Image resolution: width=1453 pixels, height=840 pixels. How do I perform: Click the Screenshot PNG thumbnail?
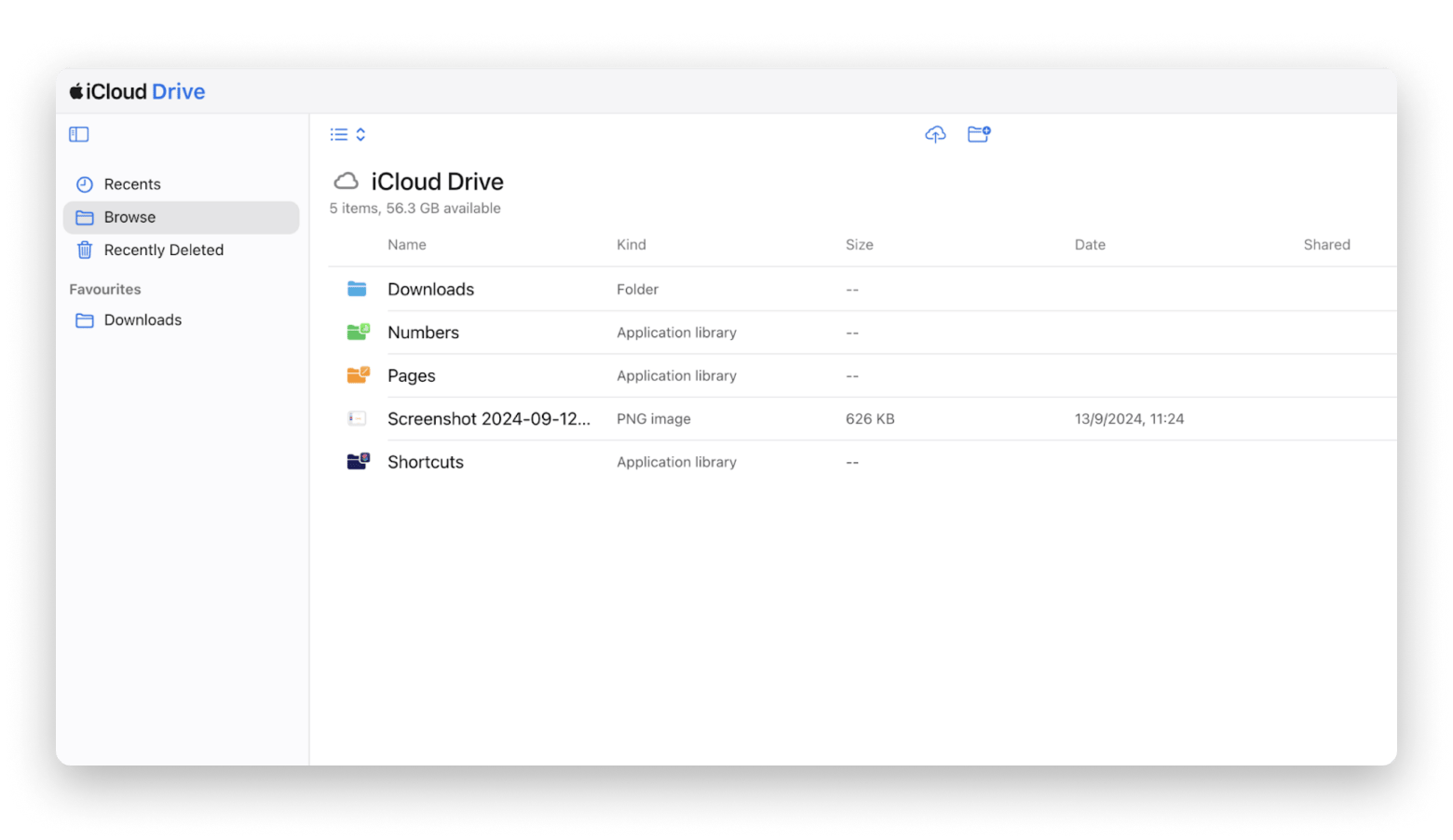tap(357, 418)
